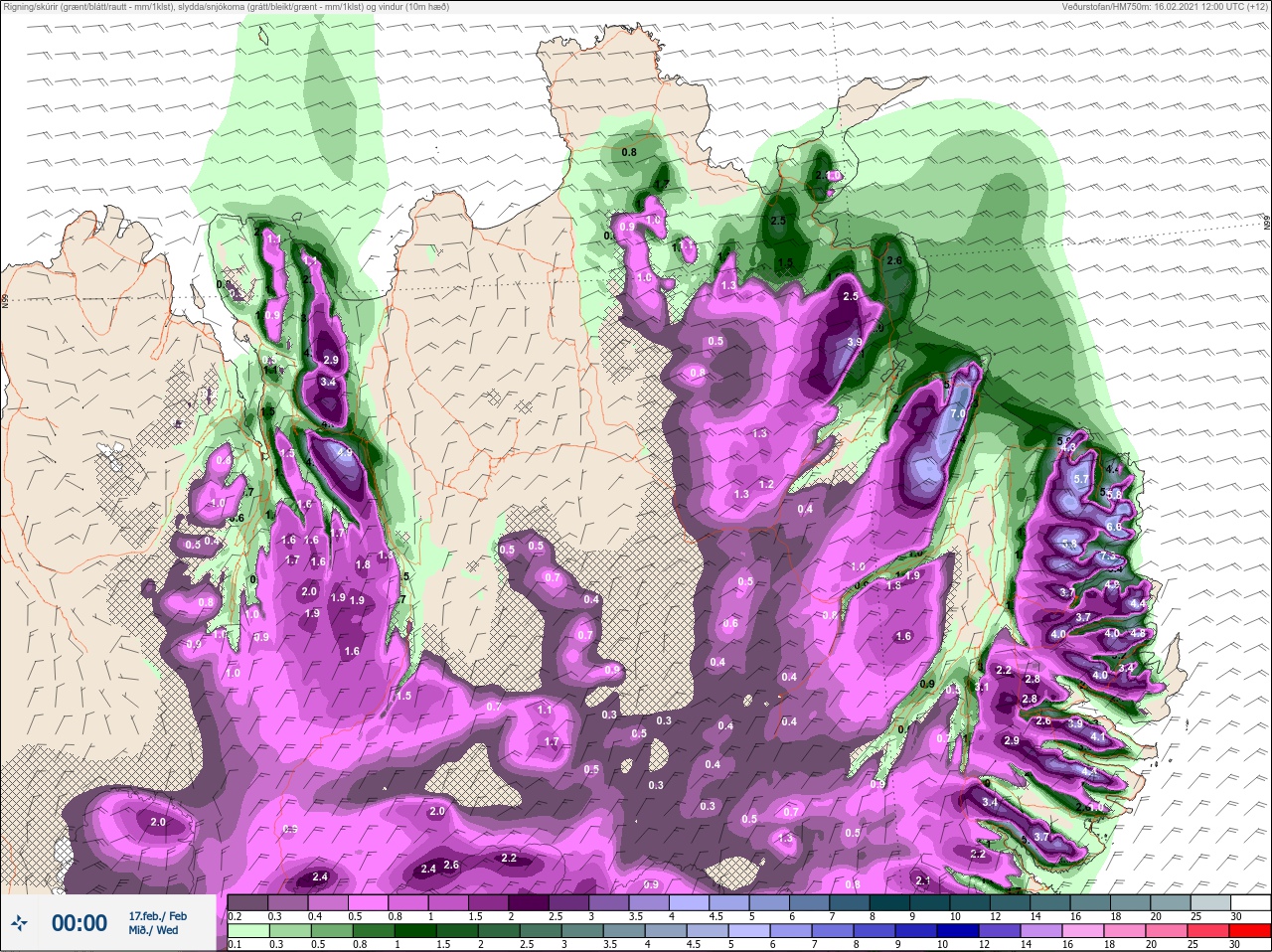Screen dimensions: 1272x952
Task: Select the weekday text 'Mið./ Wed'
Action: pyautogui.click(x=154, y=930)
